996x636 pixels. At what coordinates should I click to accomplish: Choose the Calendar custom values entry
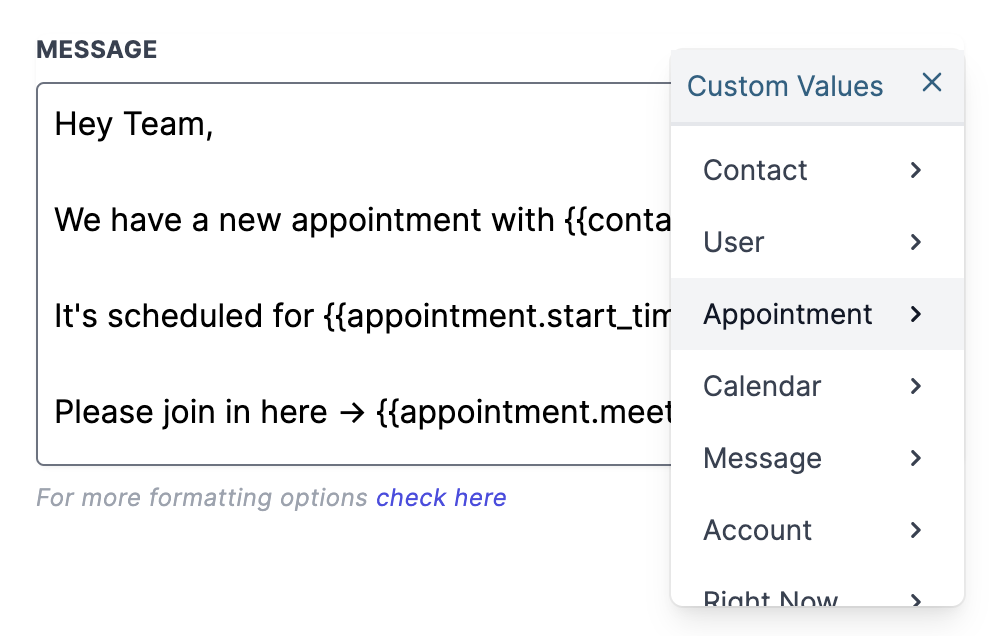coord(762,387)
